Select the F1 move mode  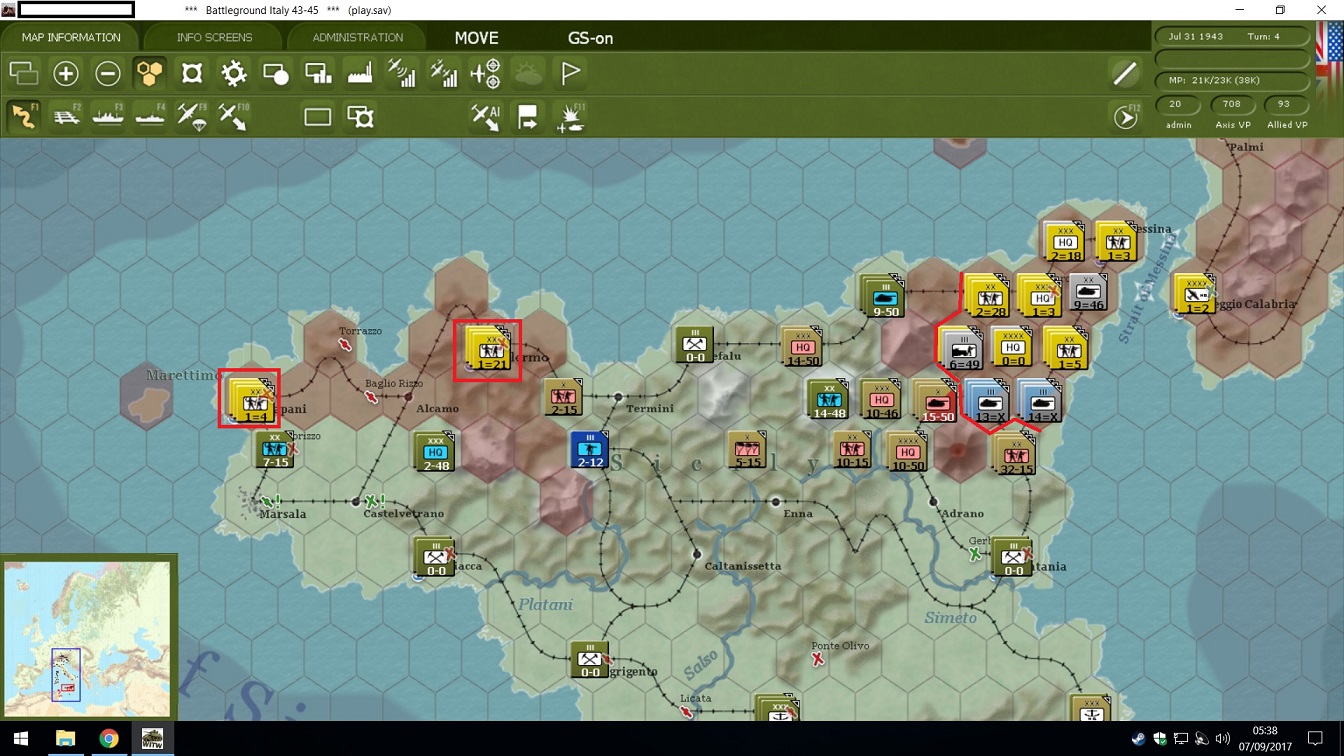coord(24,116)
